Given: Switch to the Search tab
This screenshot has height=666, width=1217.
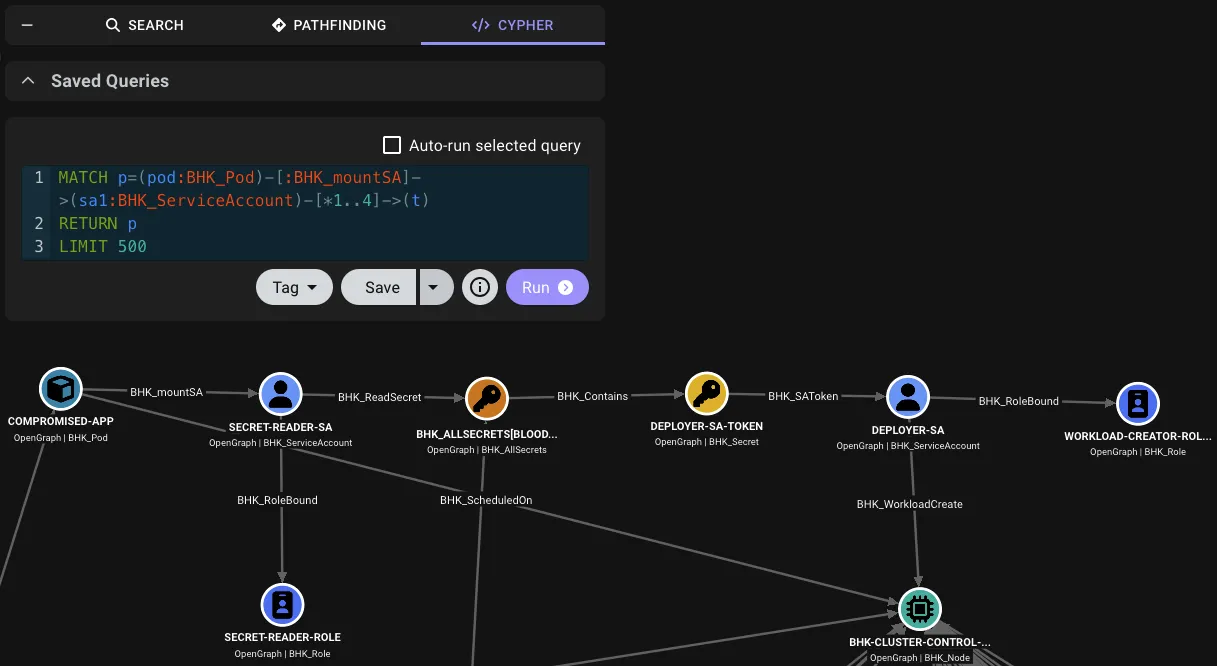Looking at the screenshot, I should tap(145, 25).
